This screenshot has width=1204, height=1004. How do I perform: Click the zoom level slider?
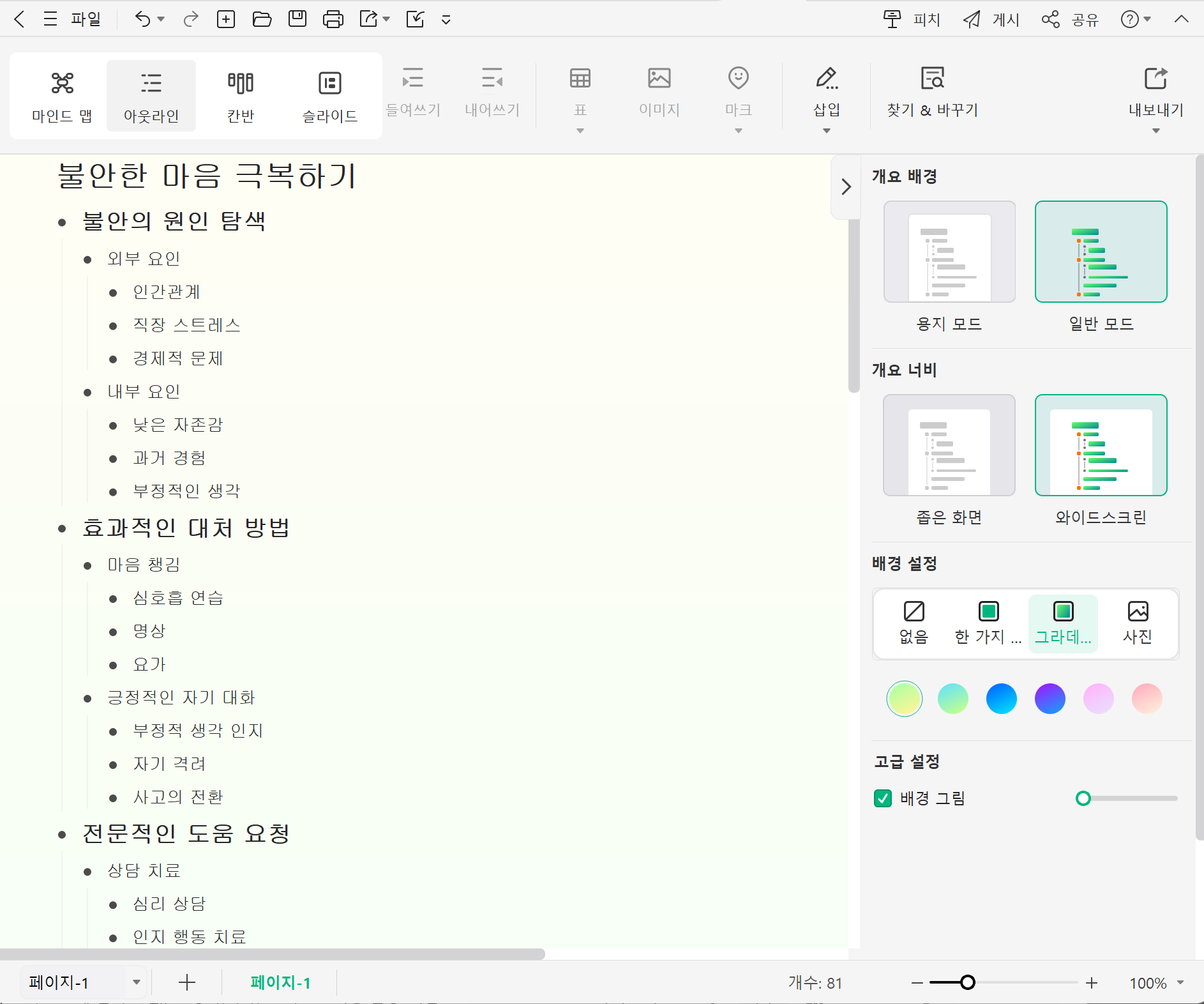[1004, 983]
